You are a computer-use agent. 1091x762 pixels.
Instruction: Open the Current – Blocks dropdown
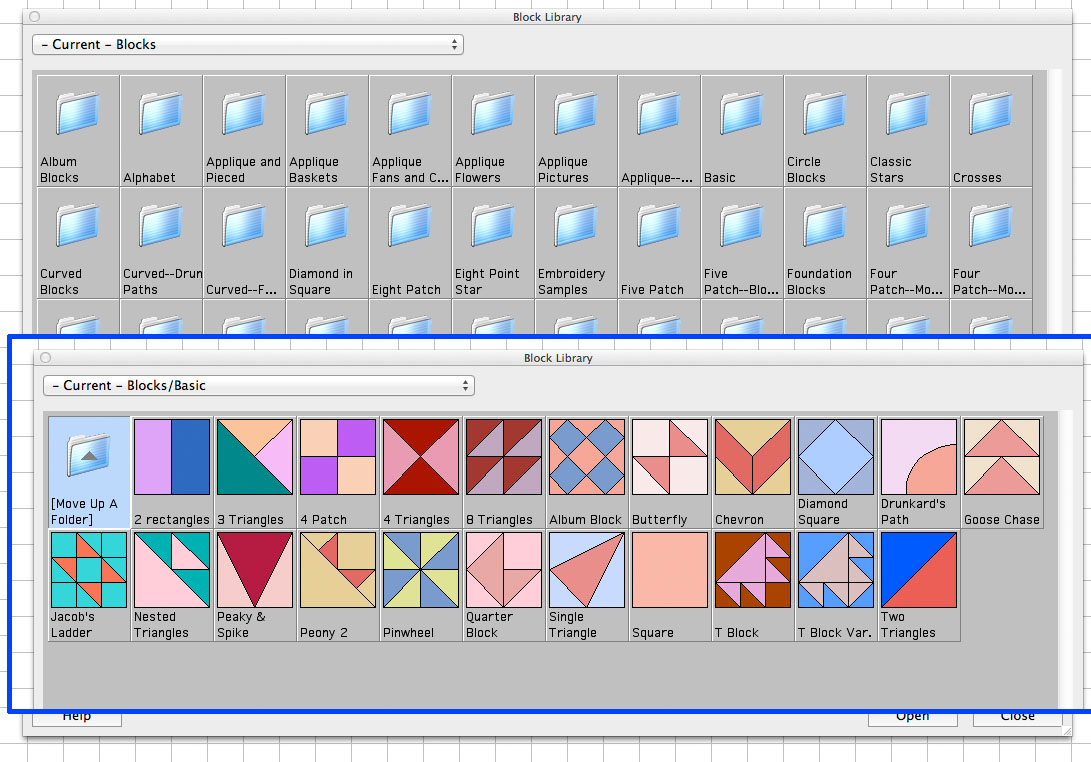pos(247,45)
